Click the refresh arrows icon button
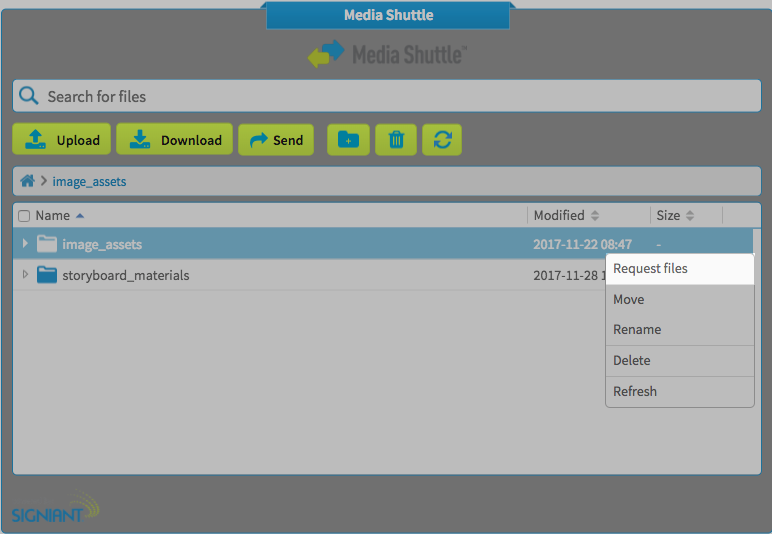This screenshot has height=534, width=772. (x=442, y=140)
